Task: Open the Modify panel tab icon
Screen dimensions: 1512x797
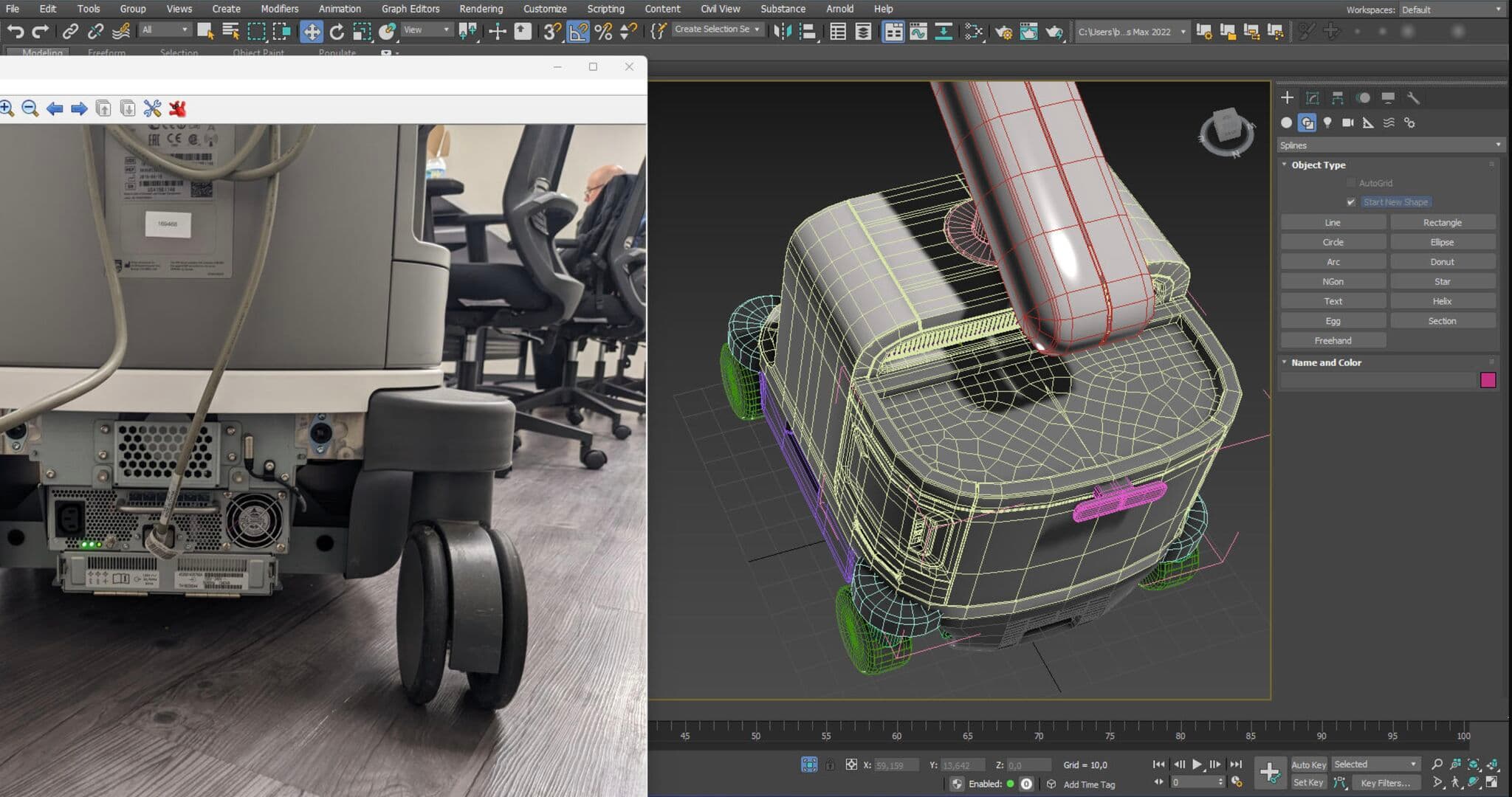Action: (x=1312, y=98)
